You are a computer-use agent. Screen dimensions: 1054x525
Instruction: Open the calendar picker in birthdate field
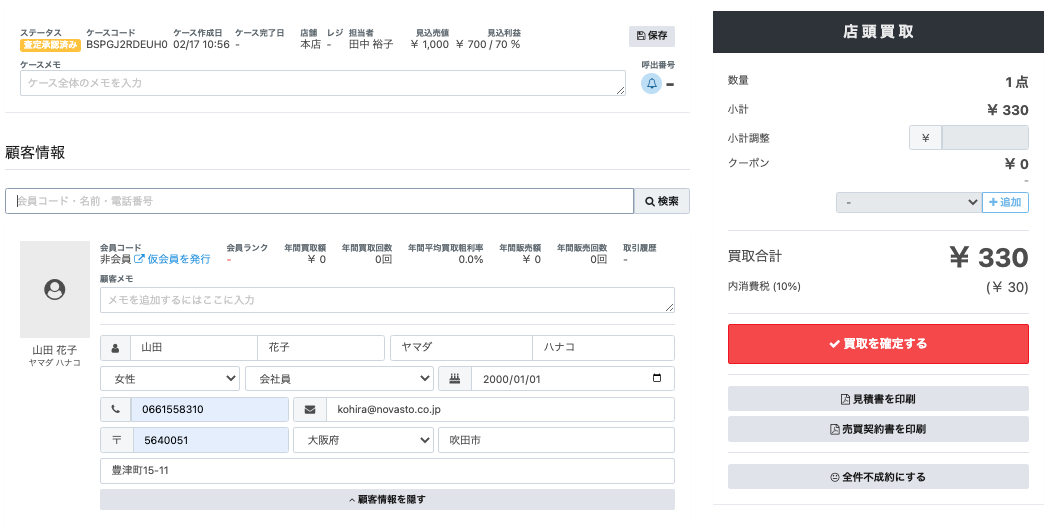(657, 378)
